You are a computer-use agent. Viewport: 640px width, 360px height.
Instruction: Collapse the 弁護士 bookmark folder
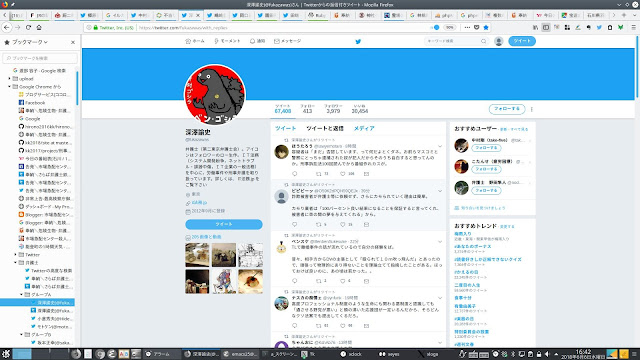click(x=16, y=262)
